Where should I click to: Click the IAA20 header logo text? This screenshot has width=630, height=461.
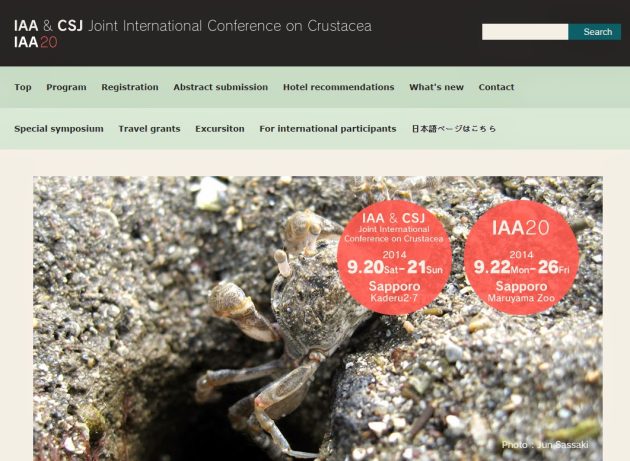pyautogui.click(x=35, y=42)
